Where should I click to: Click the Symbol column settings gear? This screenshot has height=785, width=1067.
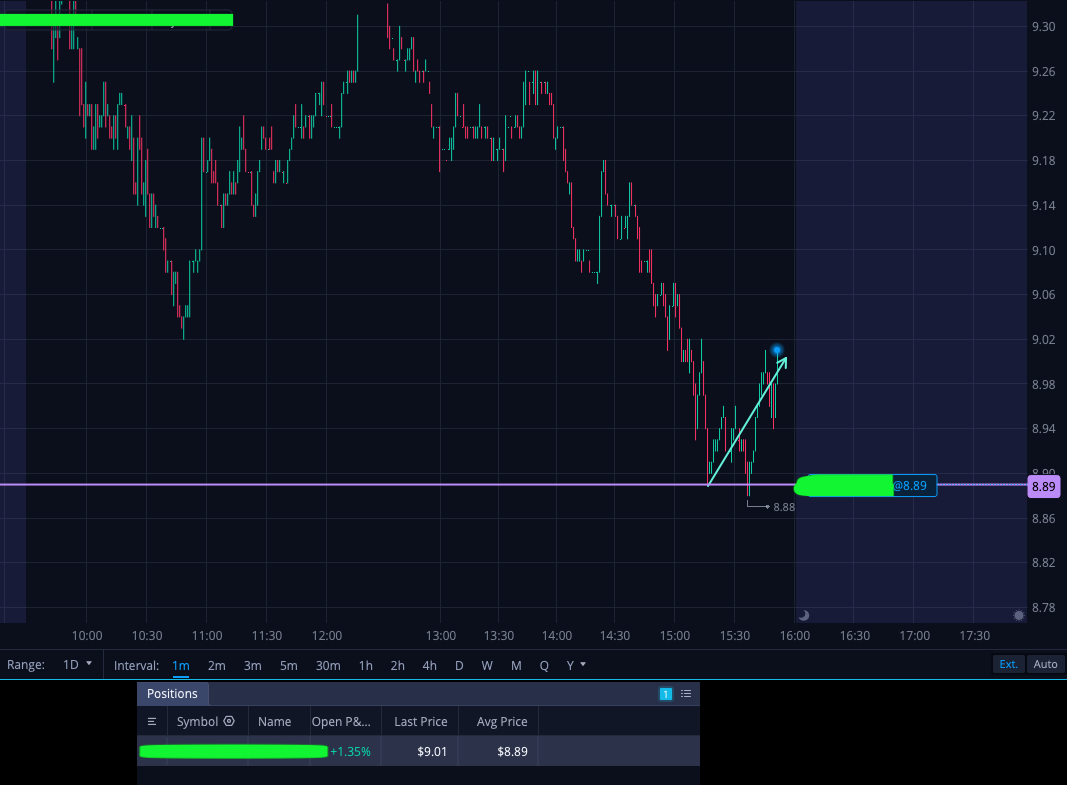tap(229, 721)
